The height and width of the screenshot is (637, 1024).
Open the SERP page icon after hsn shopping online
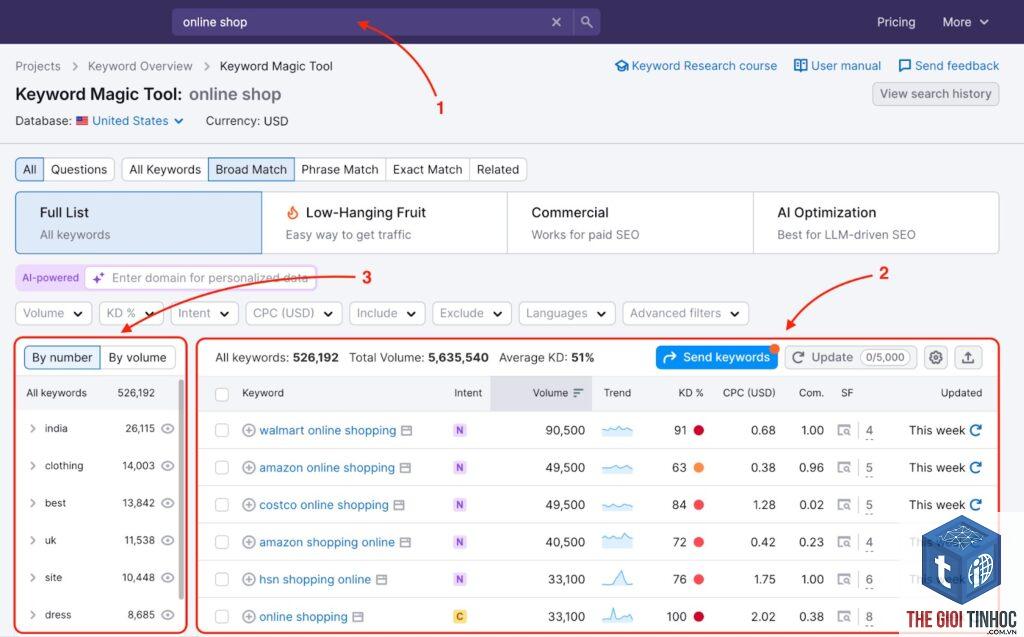[381, 580]
